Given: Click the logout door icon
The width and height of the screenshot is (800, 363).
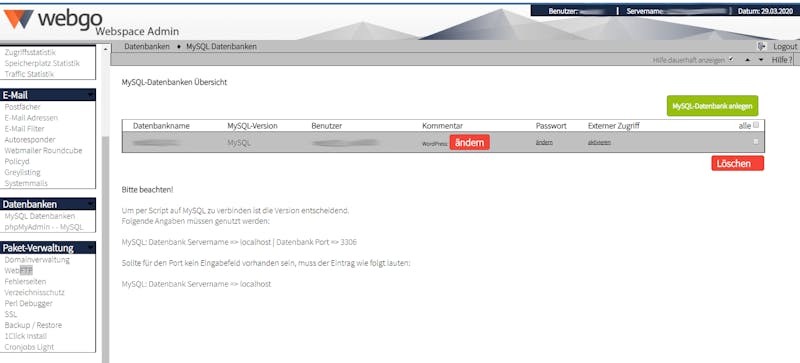Looking at the screenshot, I should (761, 46).
